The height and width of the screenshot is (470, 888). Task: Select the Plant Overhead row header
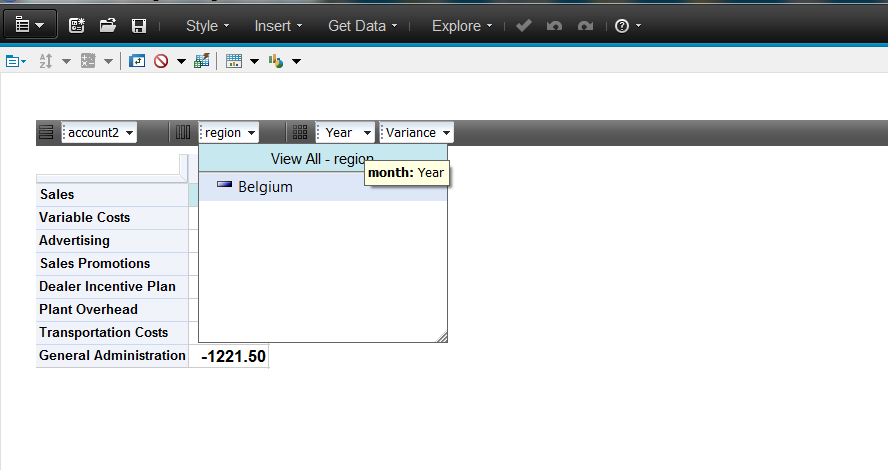[x=112, y=310]
